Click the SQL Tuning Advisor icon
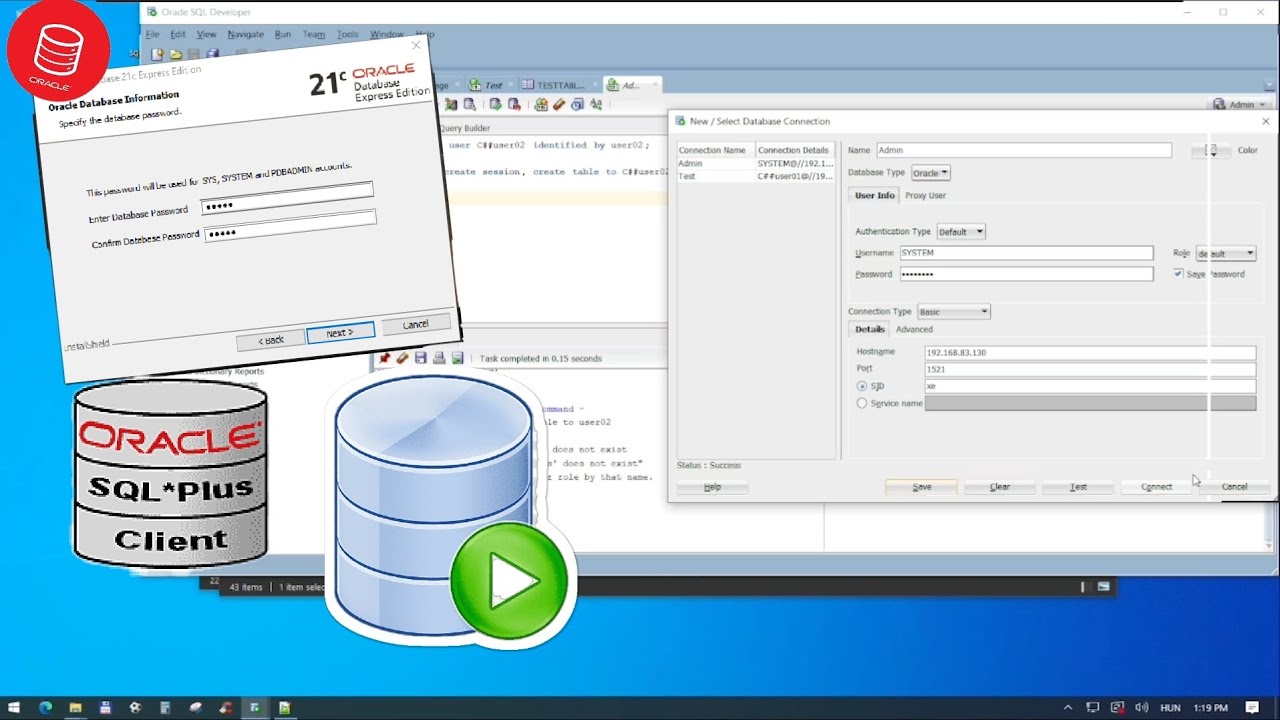1280x720 pixels. click(x=469, y=104)
